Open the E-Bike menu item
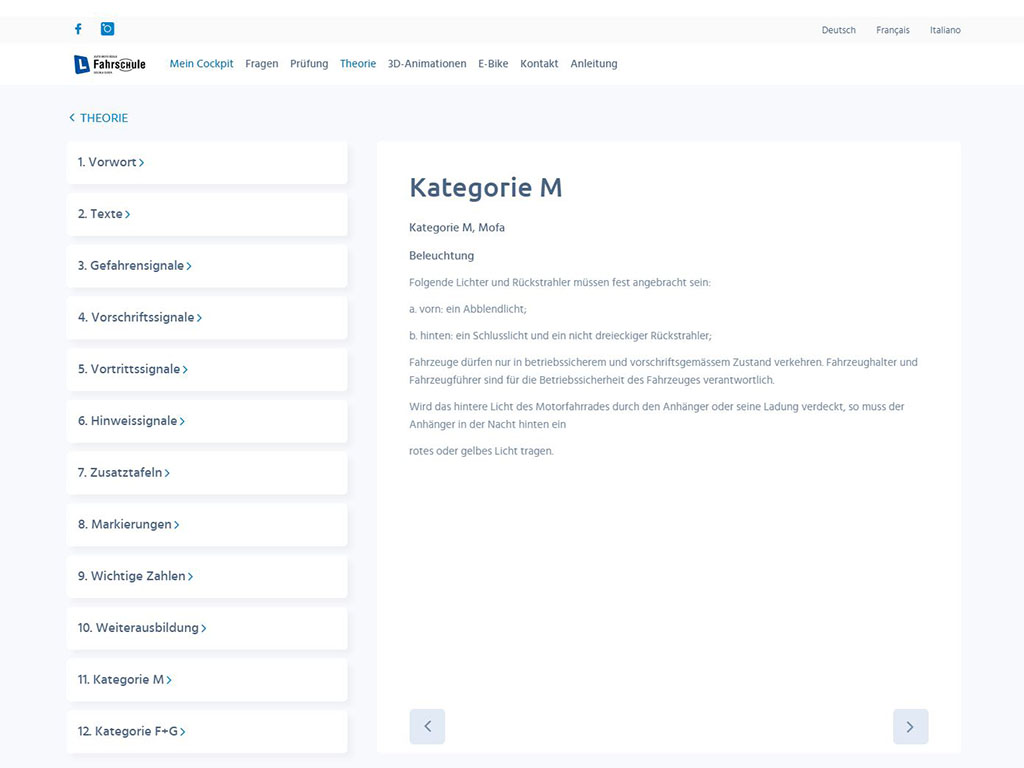The image size is (1024, 768). 493,64
